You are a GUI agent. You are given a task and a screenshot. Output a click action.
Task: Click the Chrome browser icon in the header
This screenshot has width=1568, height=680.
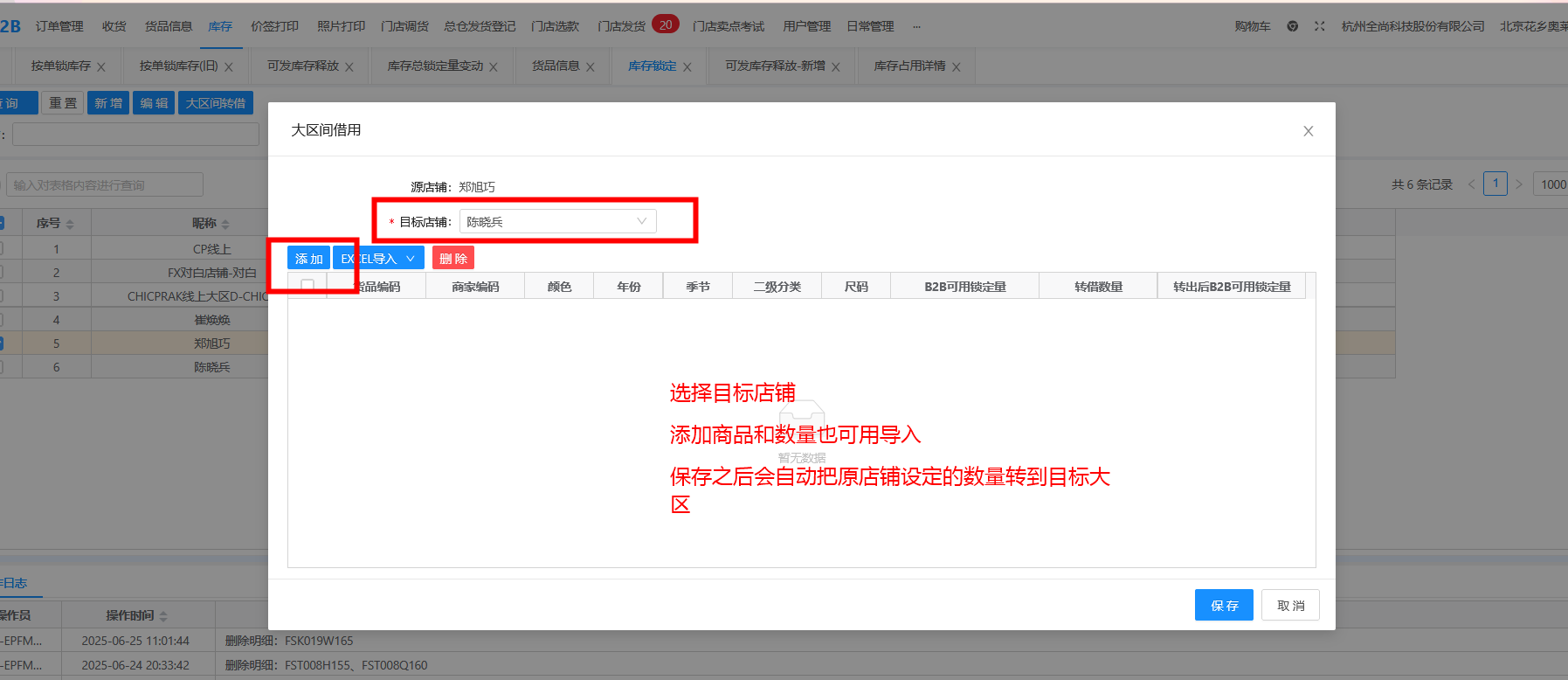[x=1292, y=26]
